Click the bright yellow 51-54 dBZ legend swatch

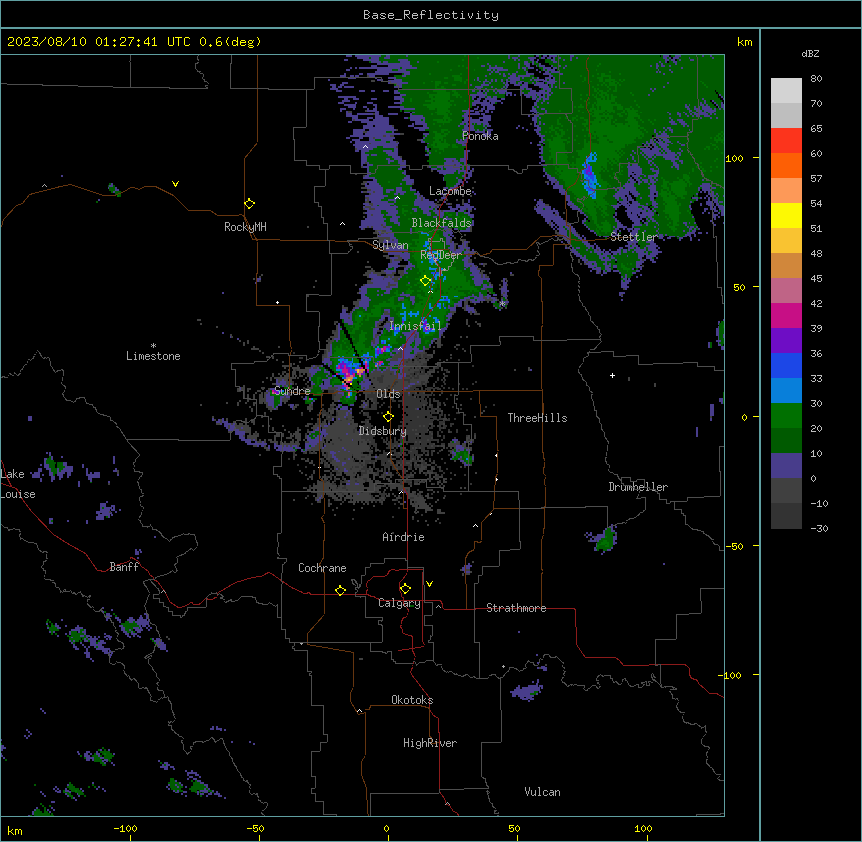point(786,215)
